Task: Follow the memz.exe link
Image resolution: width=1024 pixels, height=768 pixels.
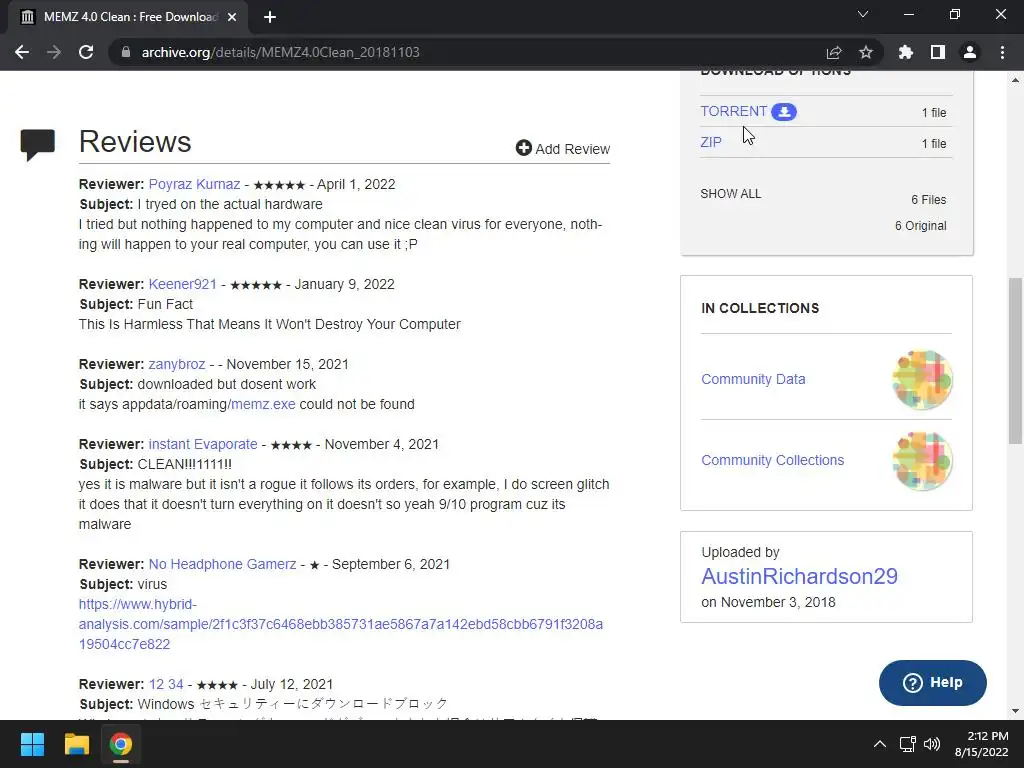Action: [x=263, y=404]
